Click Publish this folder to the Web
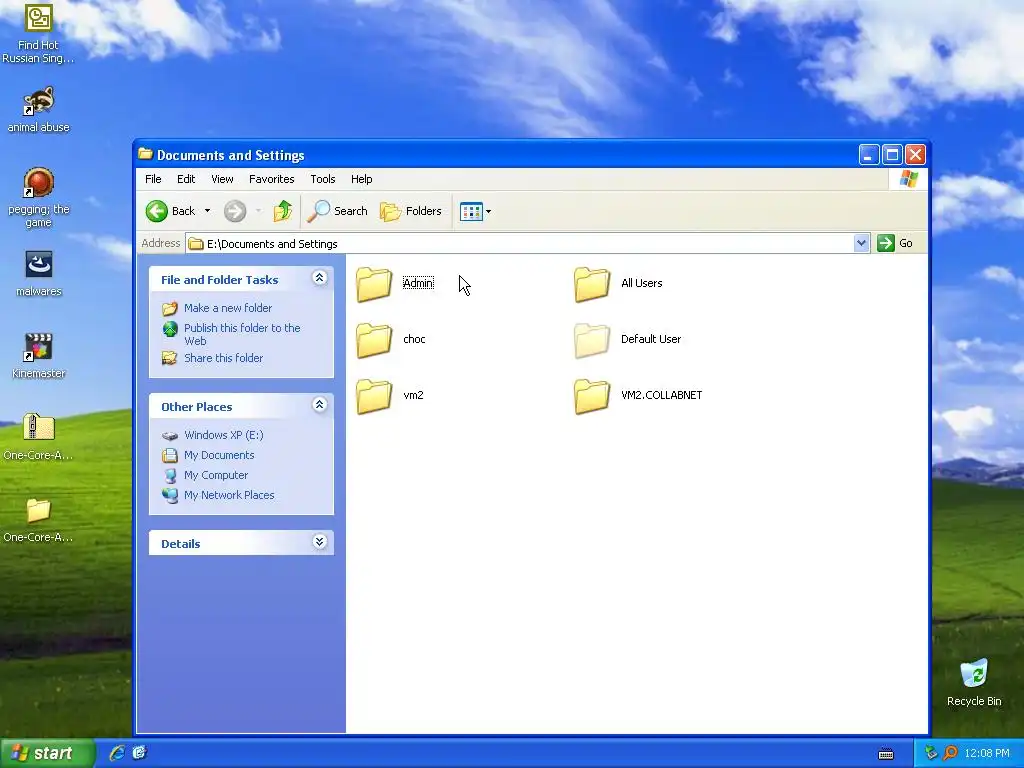 click(242, 334)
